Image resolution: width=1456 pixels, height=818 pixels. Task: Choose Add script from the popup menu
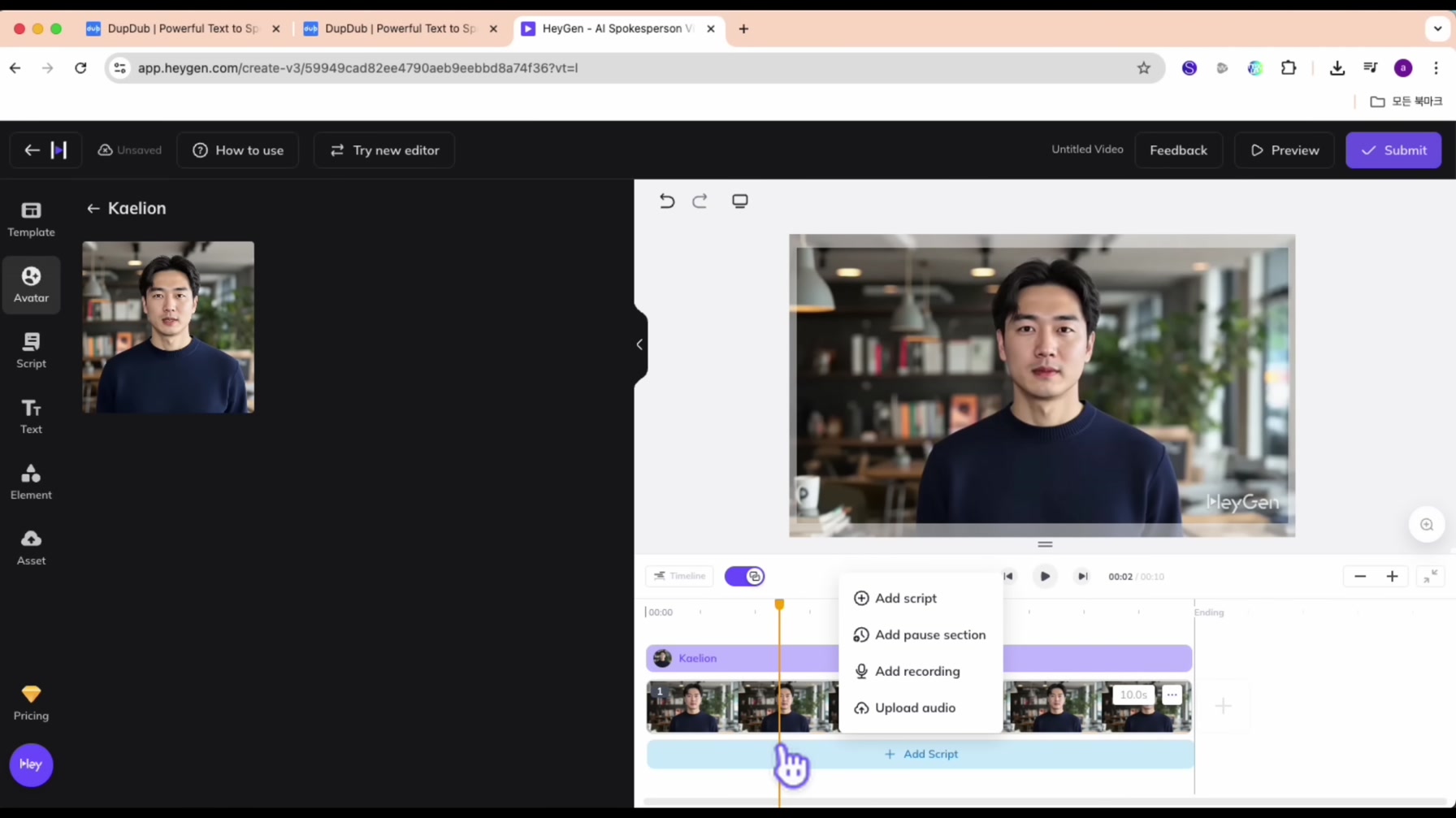921,599
